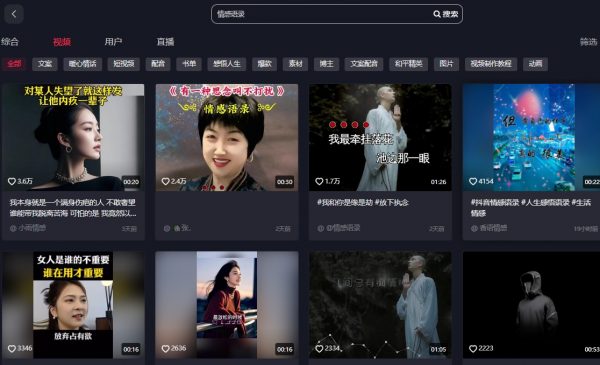Image resolution: width=600 pixels, height=365 pixels.
Task: Open blue city night video thumbnail
Action: click(x=532, y=137)
